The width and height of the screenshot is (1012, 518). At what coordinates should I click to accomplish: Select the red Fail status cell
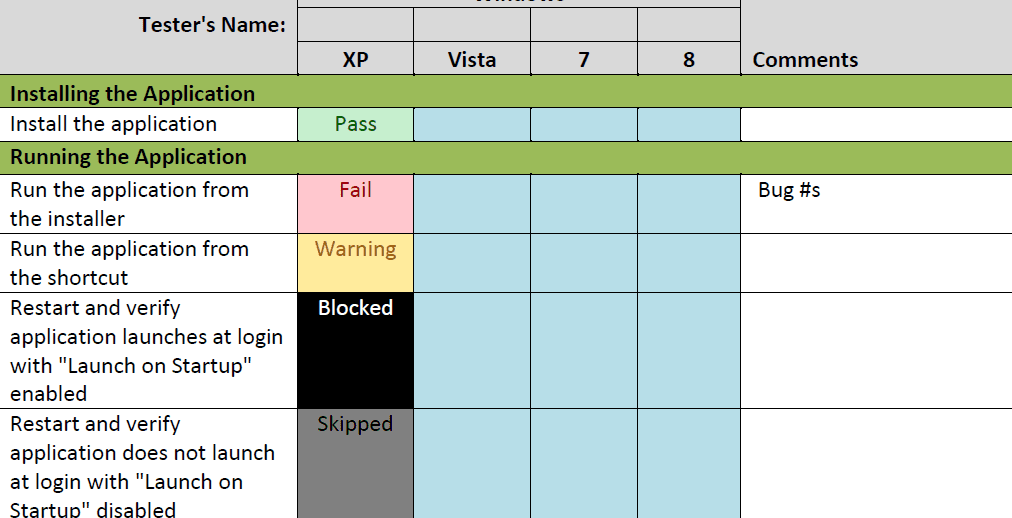coord(355,204)
